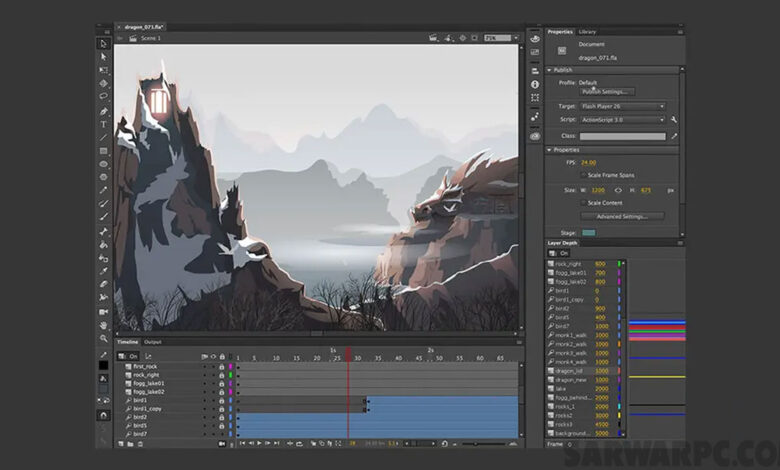Click the new layer icon in timeline
Image resolution: width=780 pixels, height=470 pixels.
click(x=120, y=444)
